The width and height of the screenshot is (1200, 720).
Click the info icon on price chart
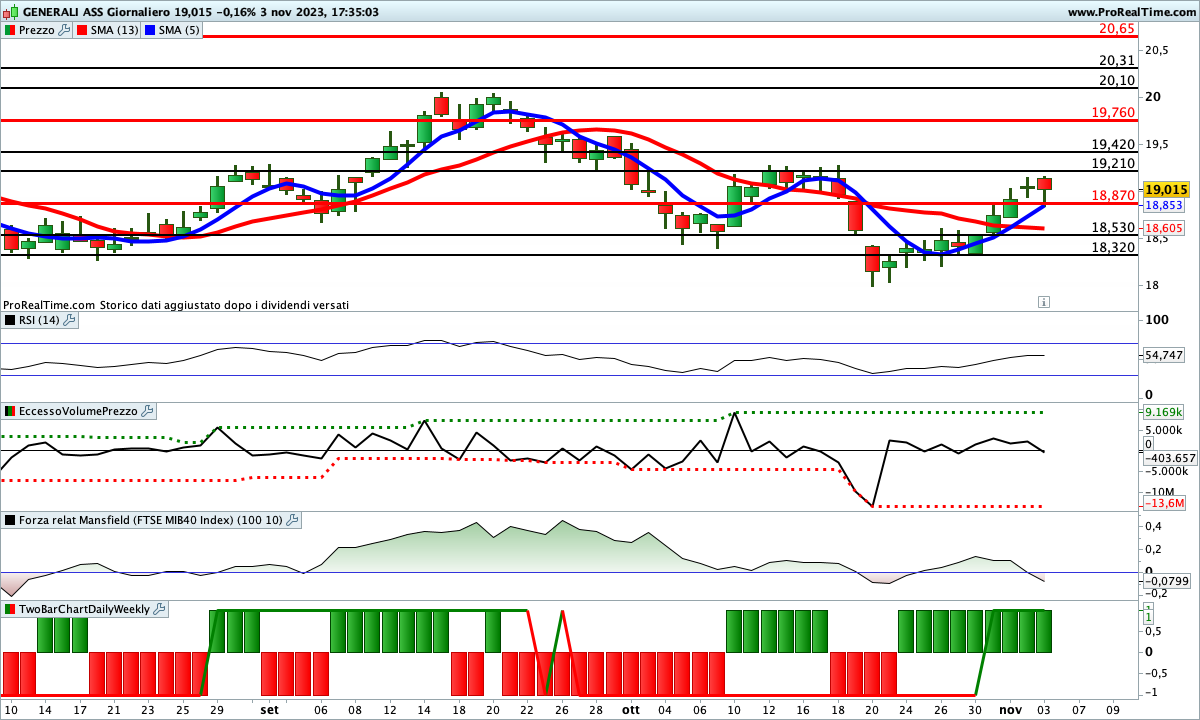(1044, 301)
